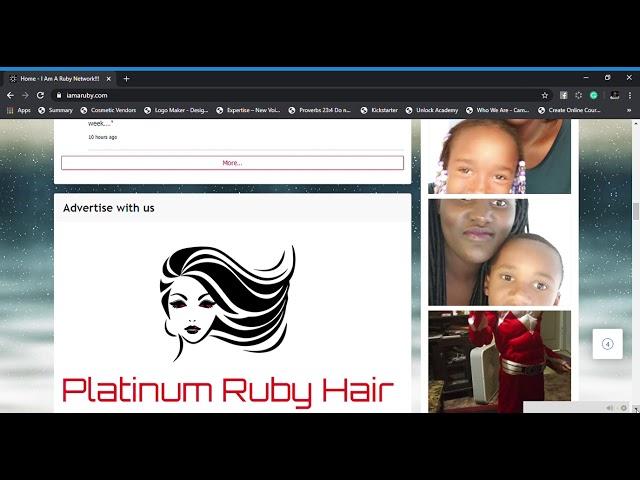Open the photo of the woman and young boy
Image resolution: width=640 pixels, height=480 pixels.
coord(499,252)
